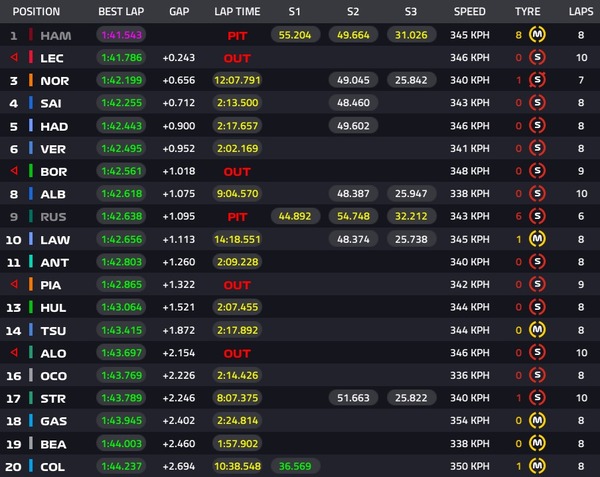
Task: Click the GAP column header
Action: point(179,11)
